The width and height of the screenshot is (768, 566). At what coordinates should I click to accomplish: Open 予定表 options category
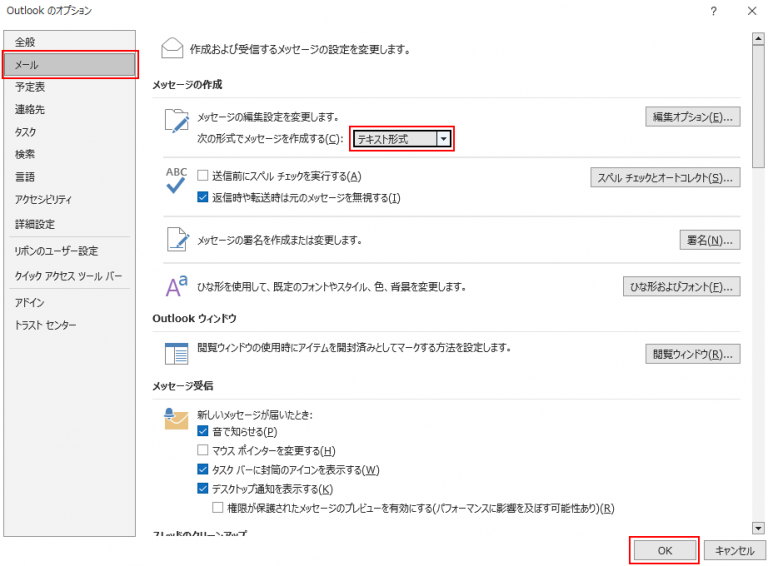tap(70, 87)
